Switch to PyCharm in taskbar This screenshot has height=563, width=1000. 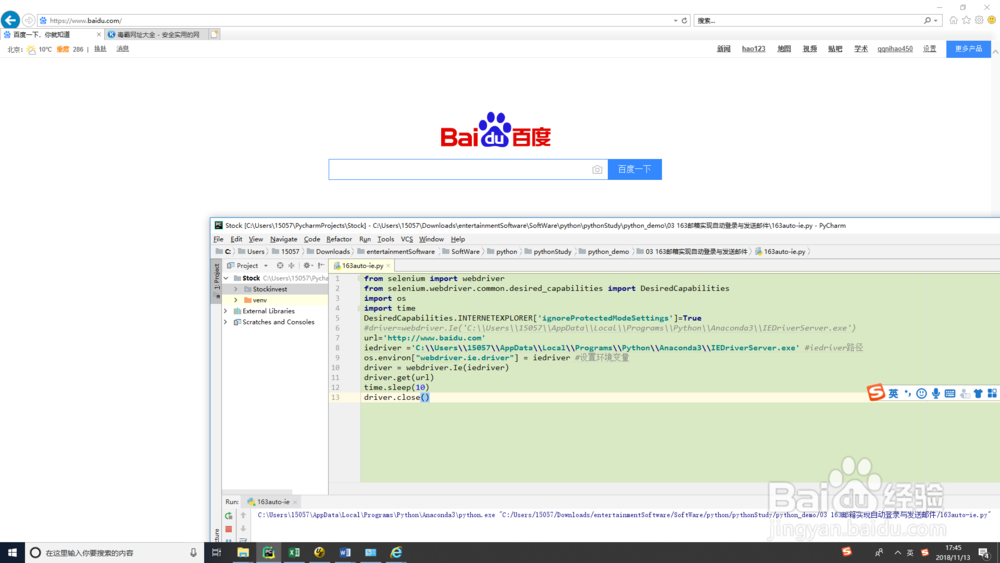(x=268, y=552)
